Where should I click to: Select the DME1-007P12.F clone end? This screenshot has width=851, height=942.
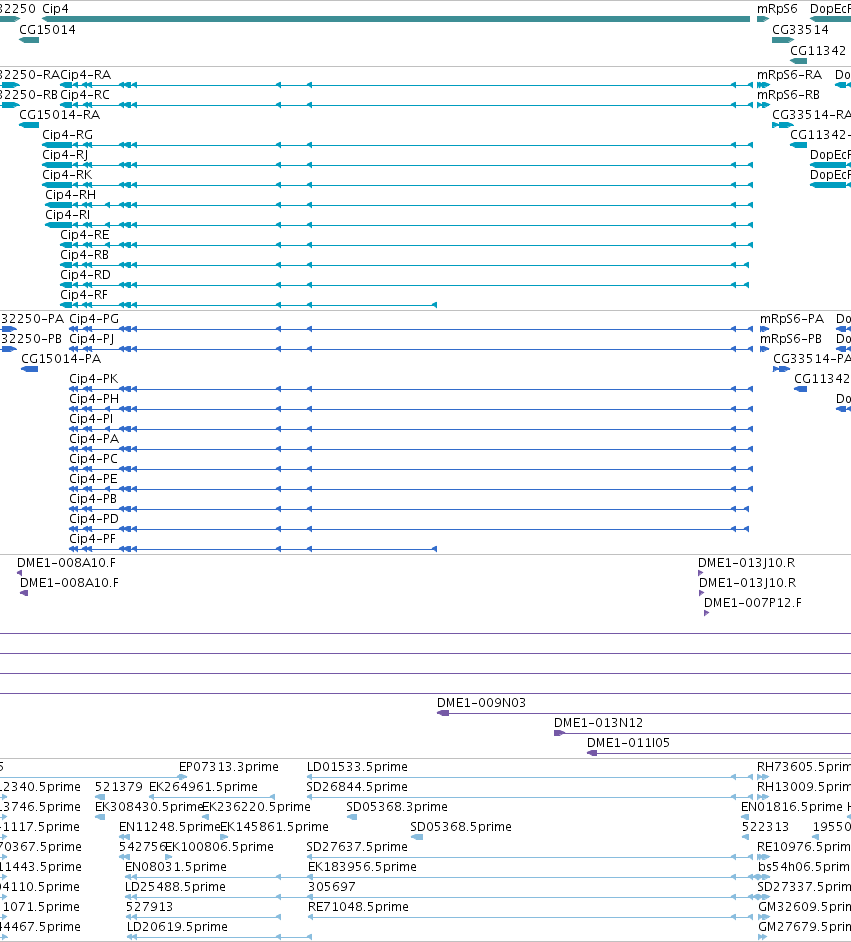(706, 613)
